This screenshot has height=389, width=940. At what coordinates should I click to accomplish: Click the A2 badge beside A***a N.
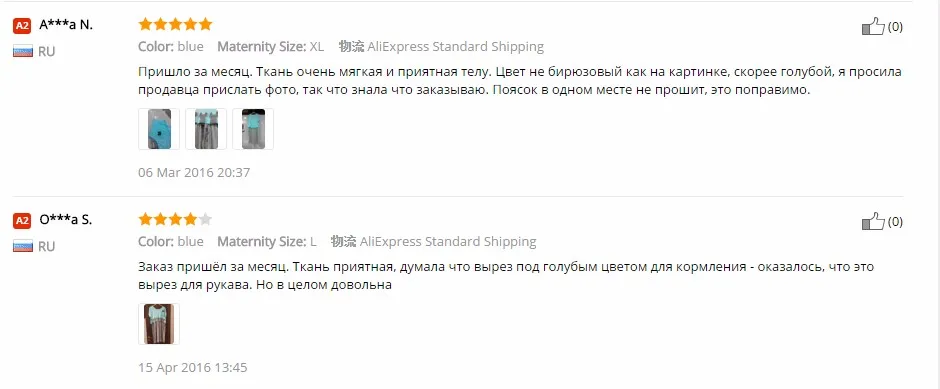pos(22,26)
